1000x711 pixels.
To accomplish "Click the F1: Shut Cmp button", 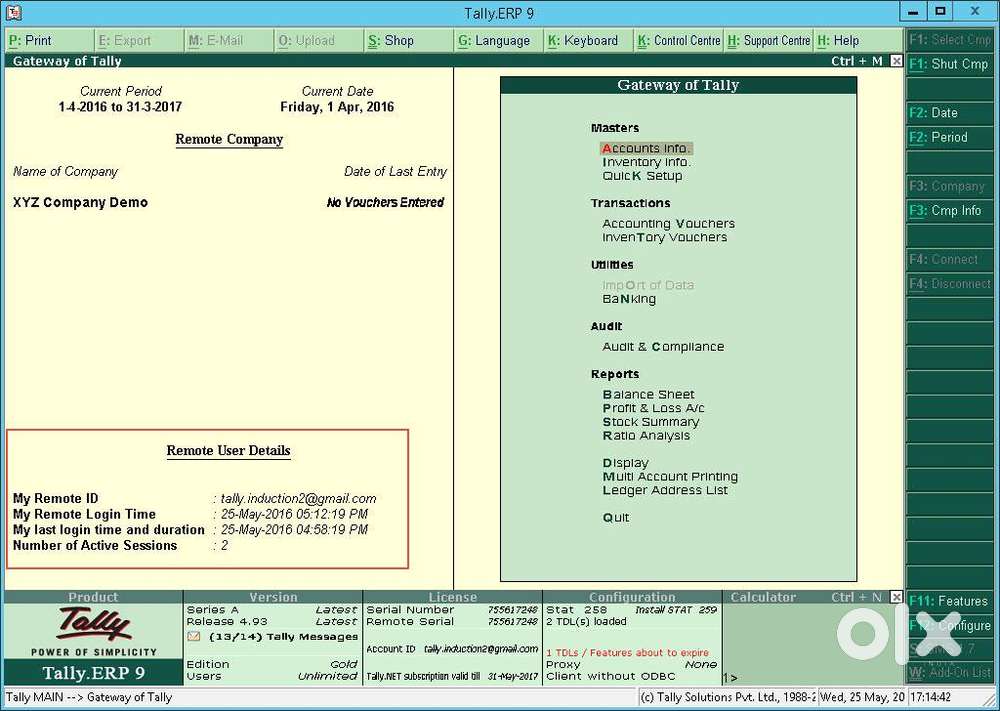I will click(950, 64).
